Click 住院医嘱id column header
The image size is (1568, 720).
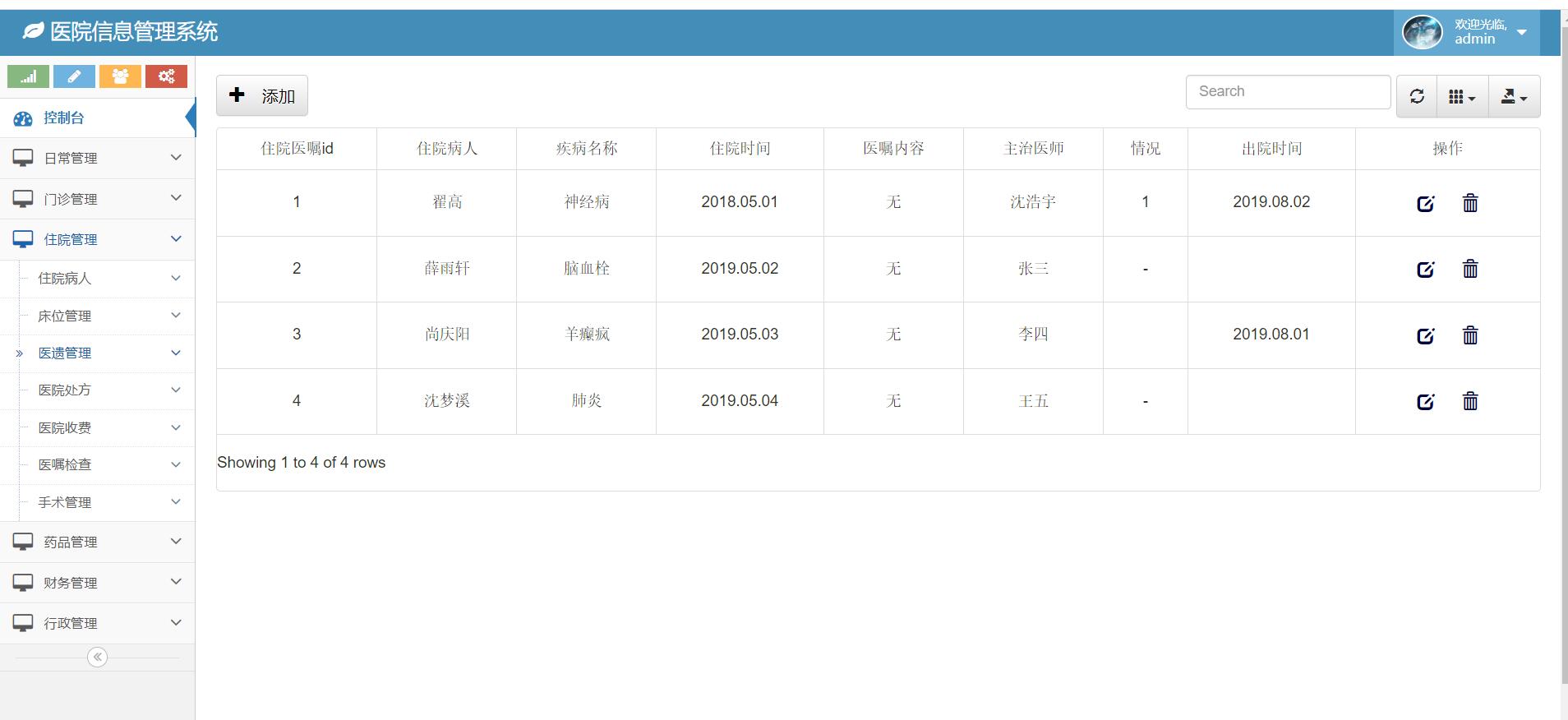pos(297,149)
